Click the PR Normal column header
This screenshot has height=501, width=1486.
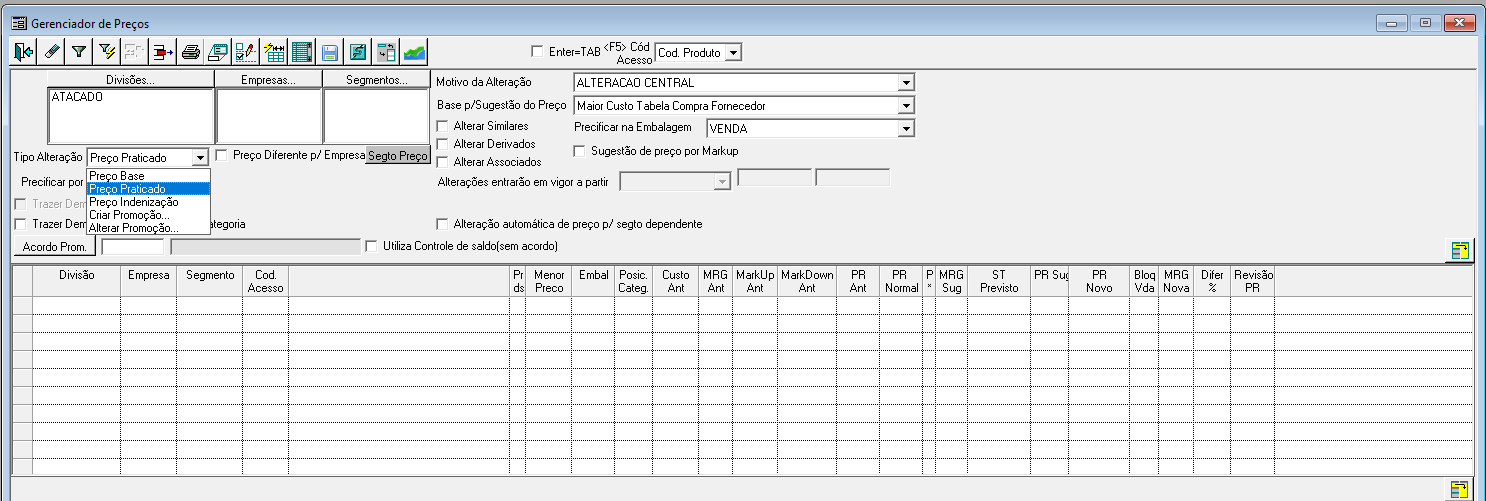click(901, 281)
